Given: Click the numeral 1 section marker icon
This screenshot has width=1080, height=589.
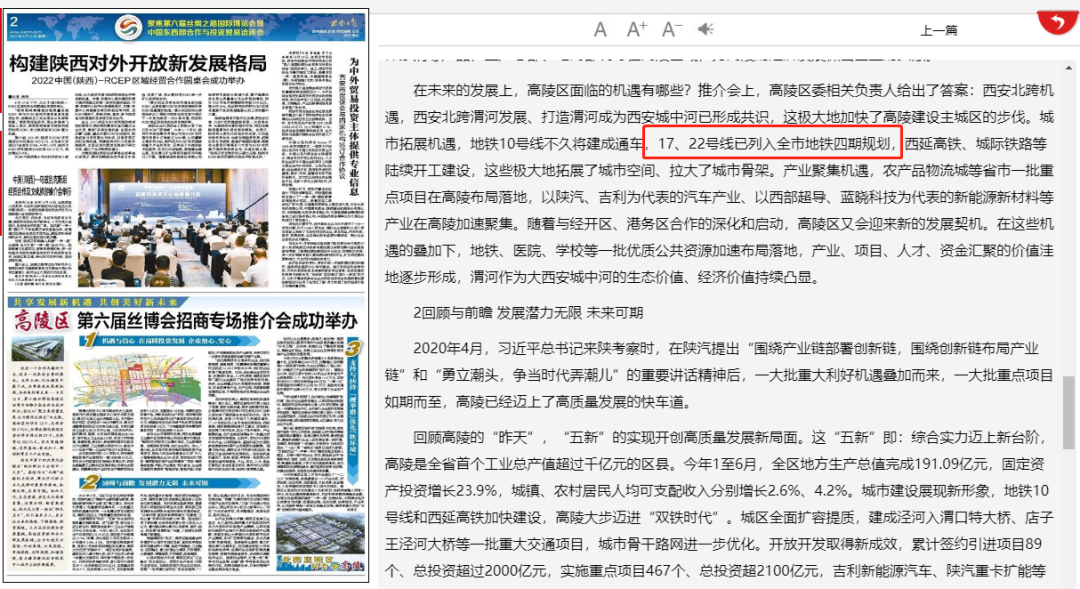Looking at the screenshot, I should 91,338.
